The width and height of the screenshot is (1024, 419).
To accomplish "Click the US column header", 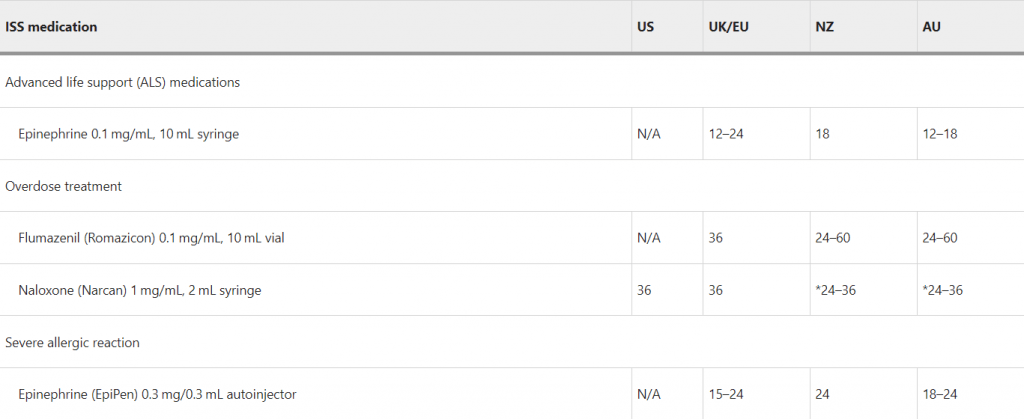I will [x=646, y=27].
